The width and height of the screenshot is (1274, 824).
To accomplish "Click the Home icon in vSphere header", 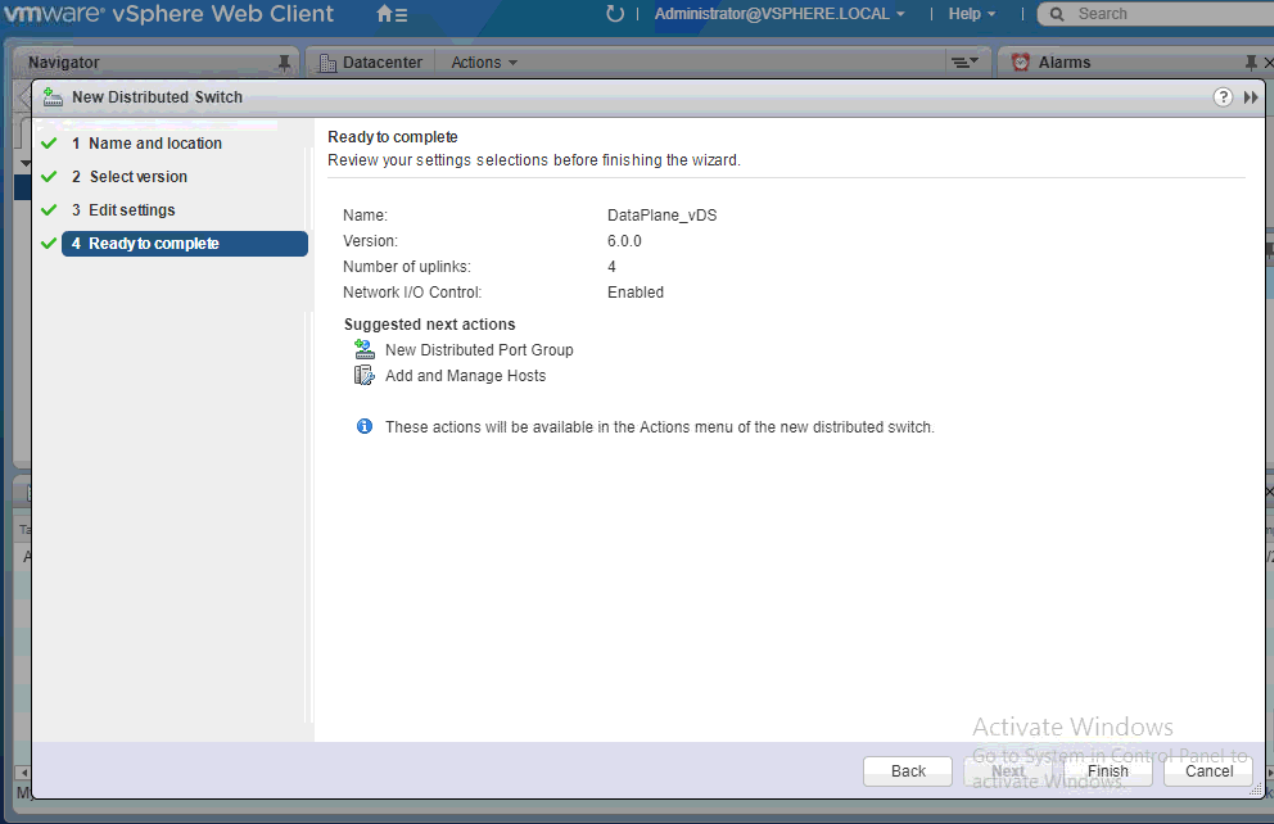I will [392, 14].
